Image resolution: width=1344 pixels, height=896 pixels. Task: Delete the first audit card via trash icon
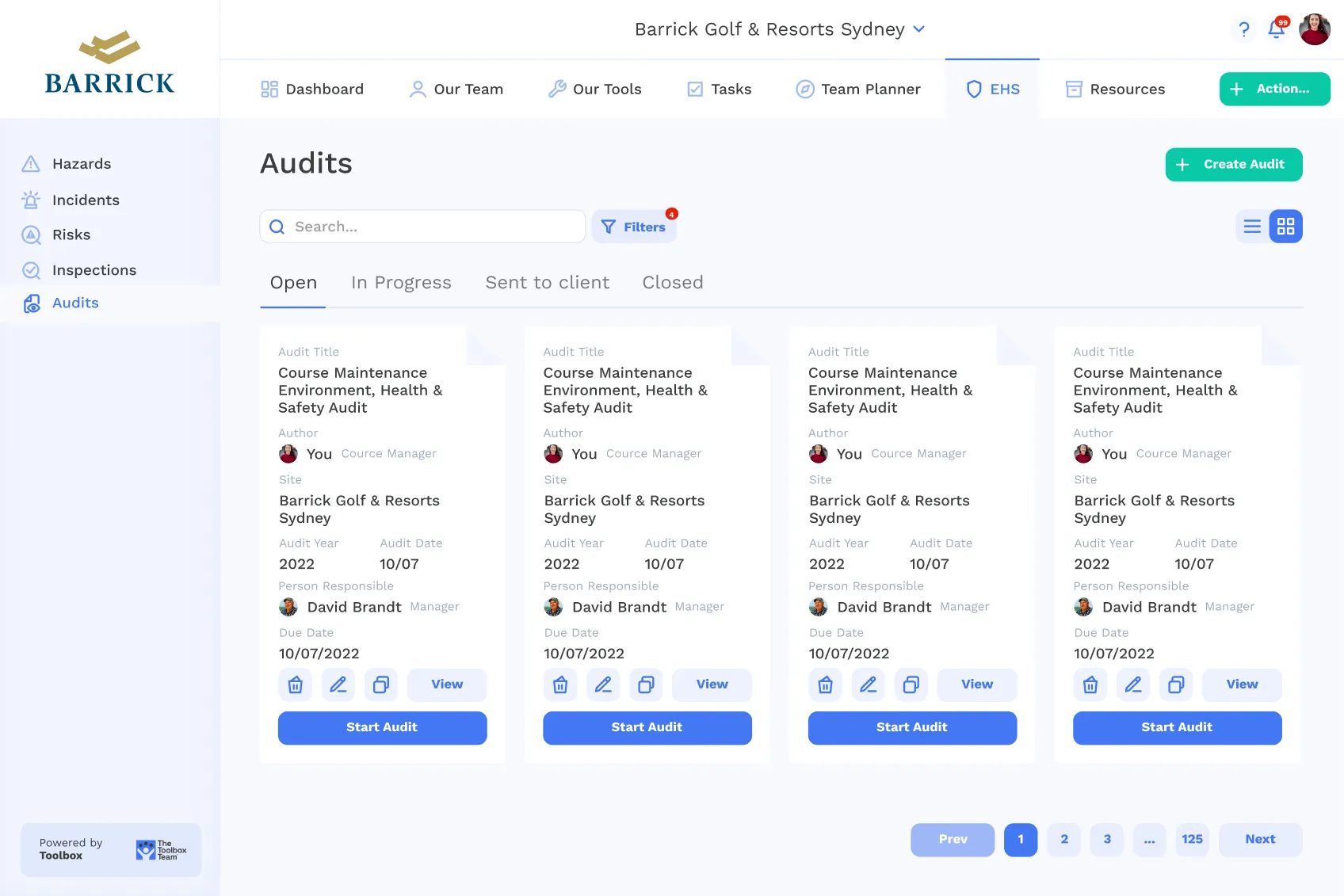point(295,684)
